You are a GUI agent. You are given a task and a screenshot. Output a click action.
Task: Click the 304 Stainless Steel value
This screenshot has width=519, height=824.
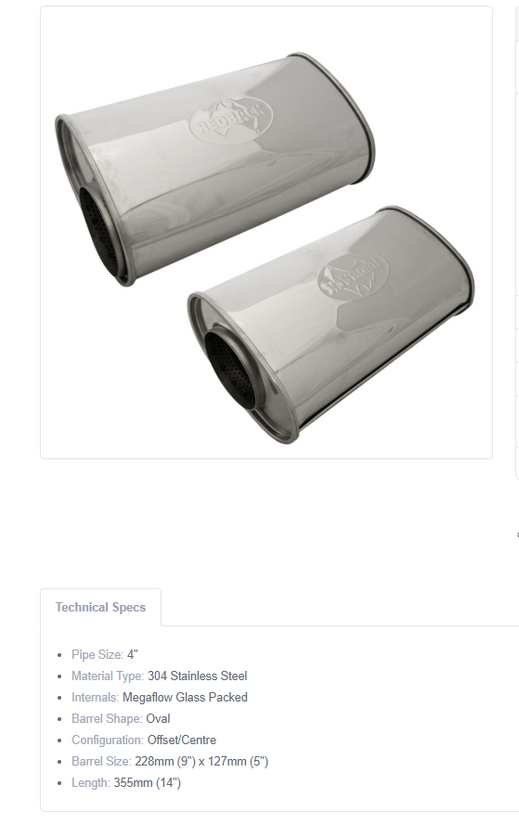[198, 676]
